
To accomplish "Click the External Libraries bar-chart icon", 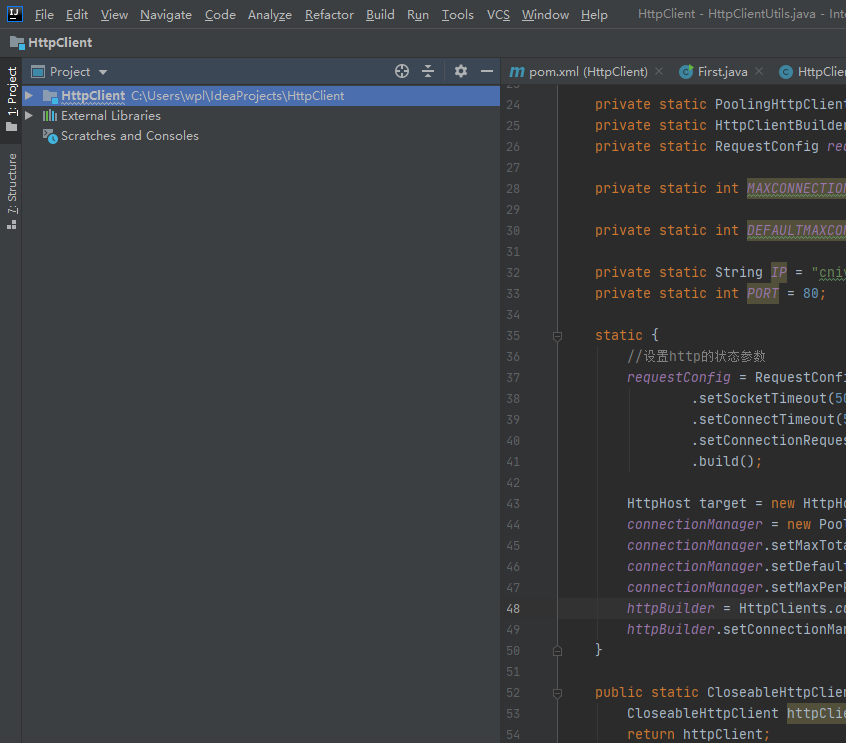I will pyautogui.click(x=49, y=116).
